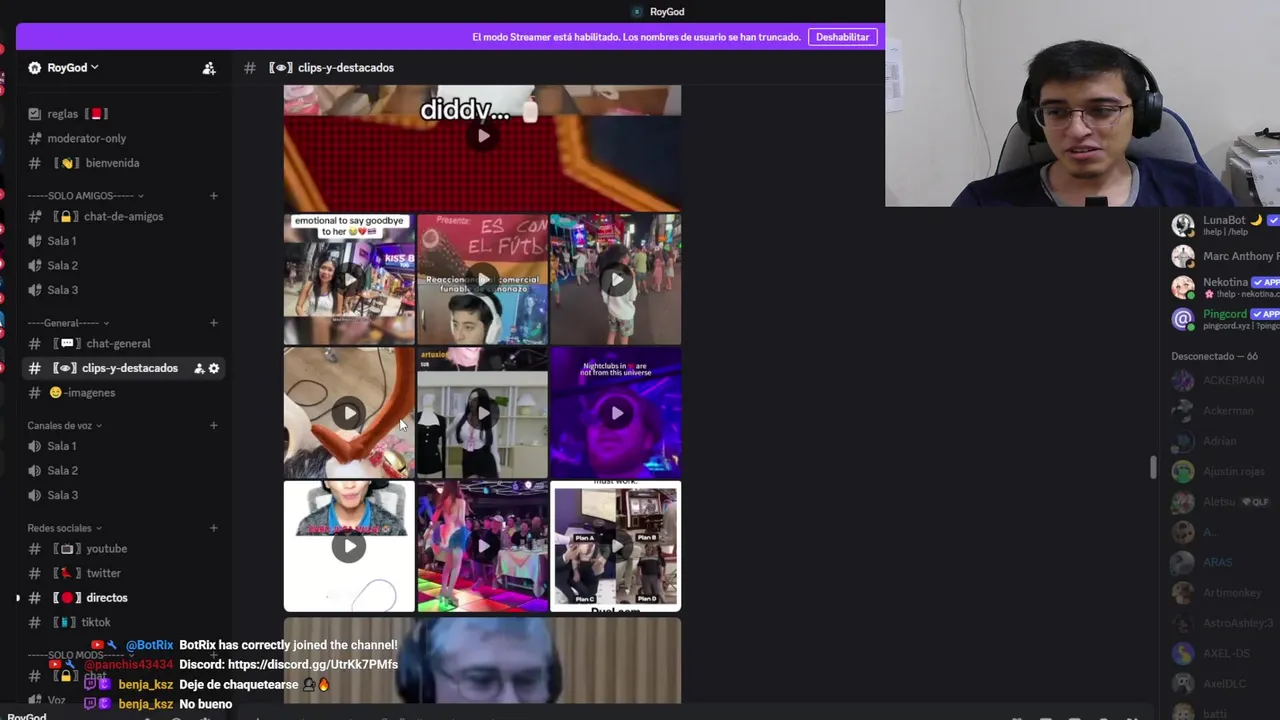1280x720 pixels.
Task: Collapse the Redes sociales category
Action: [65, 528]
